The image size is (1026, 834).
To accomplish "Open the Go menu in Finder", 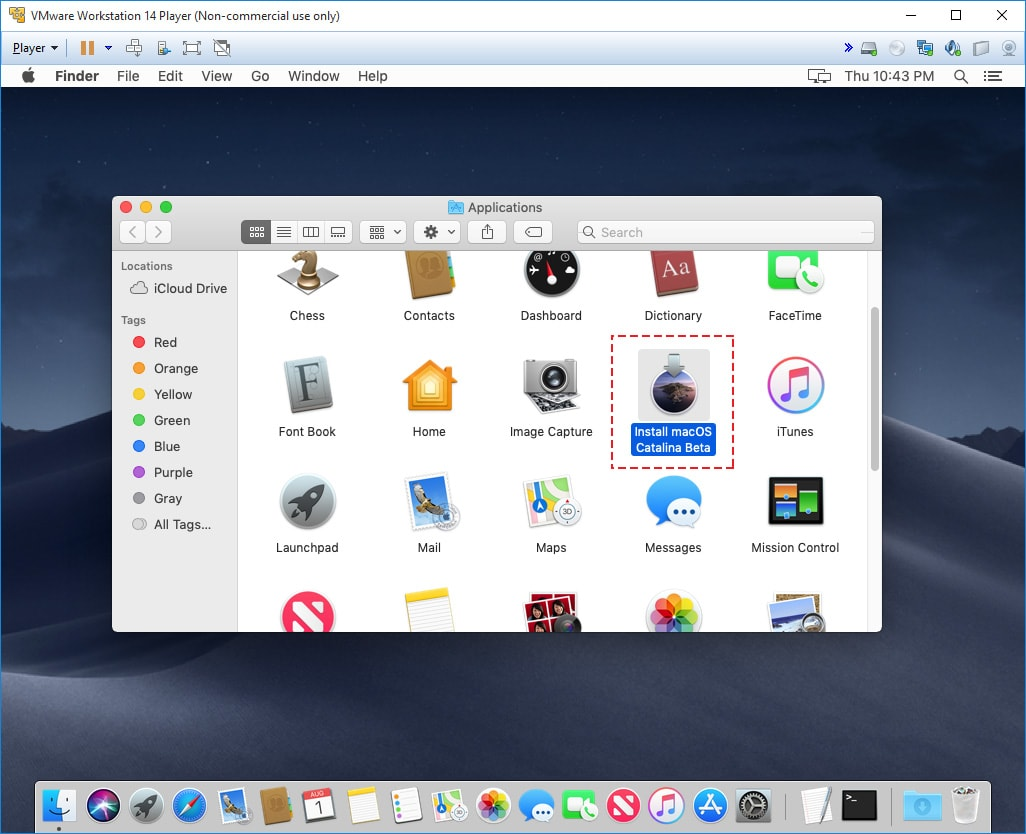I will [x=260, y=76].
